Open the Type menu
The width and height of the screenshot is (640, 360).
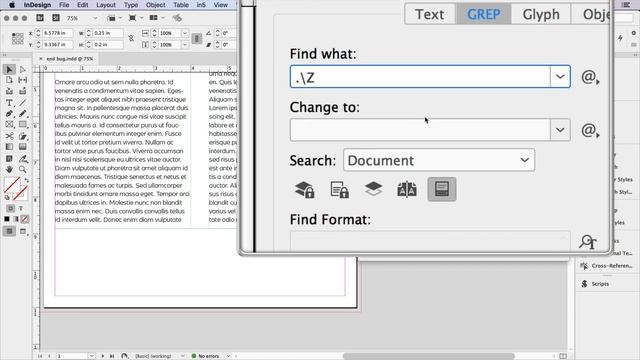pyautogui.click(x=131, y=5)
